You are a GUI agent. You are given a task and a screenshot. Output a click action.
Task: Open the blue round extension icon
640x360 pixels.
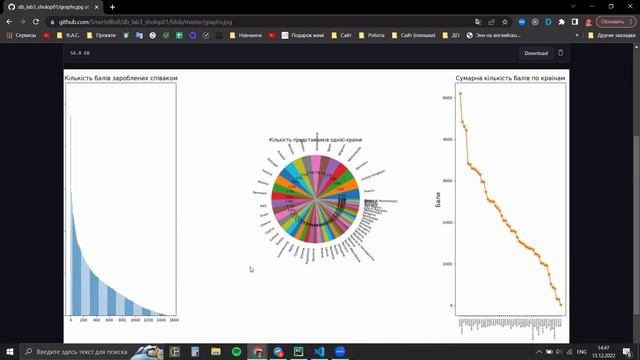522,22
